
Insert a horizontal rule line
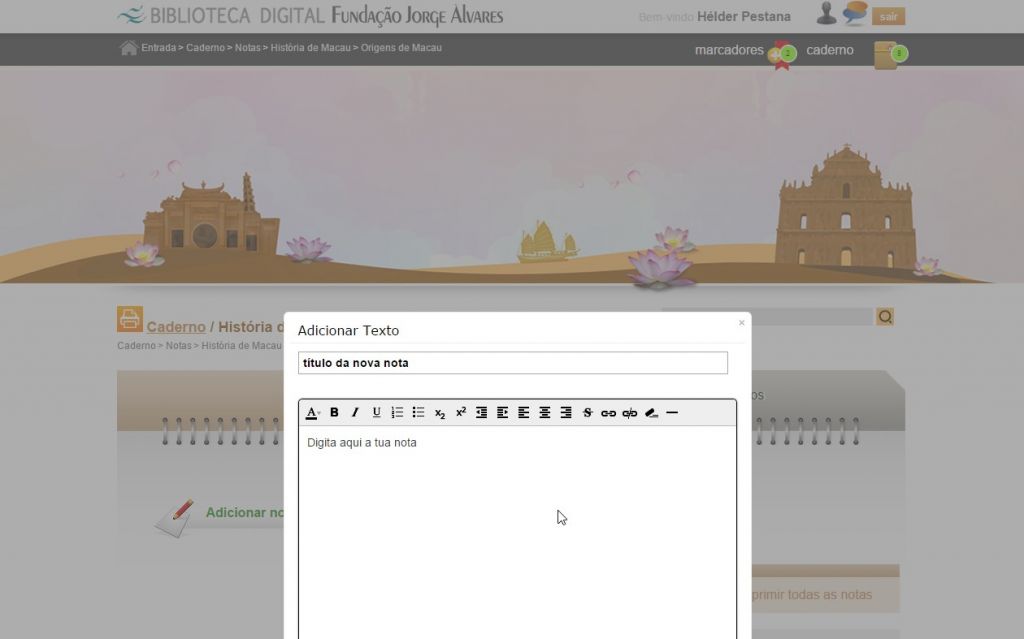tap(672, 412)
